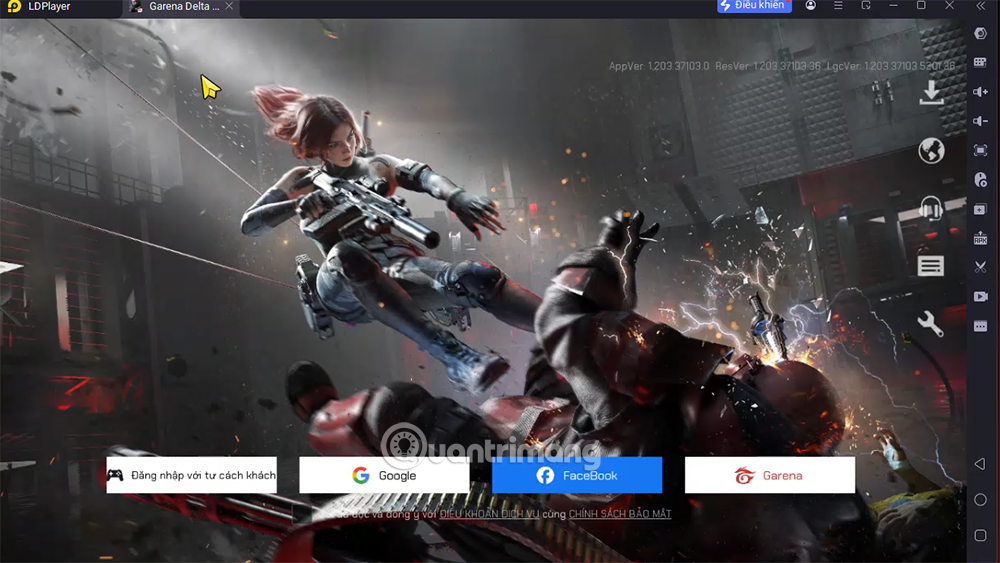Install an APK via the APK icon

(x=980, y=238)
